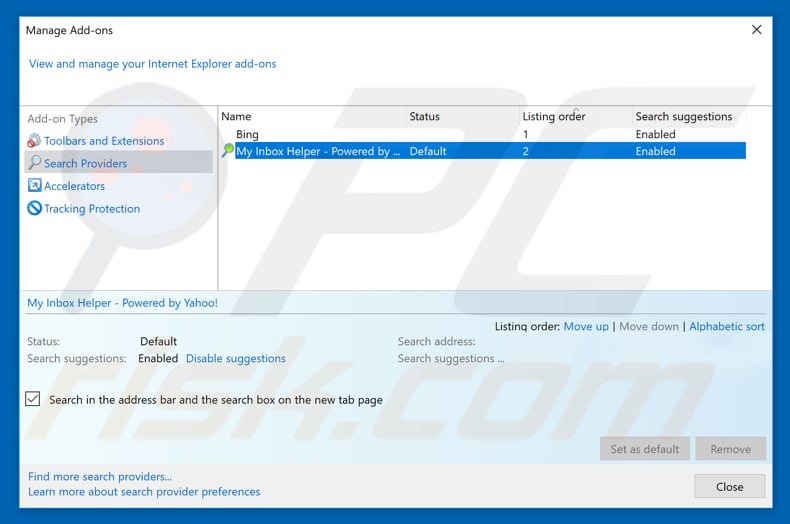Click the My Inbox Helper provider icon
The width and height of the screenshot is (790, 524).
coord(228,150)
